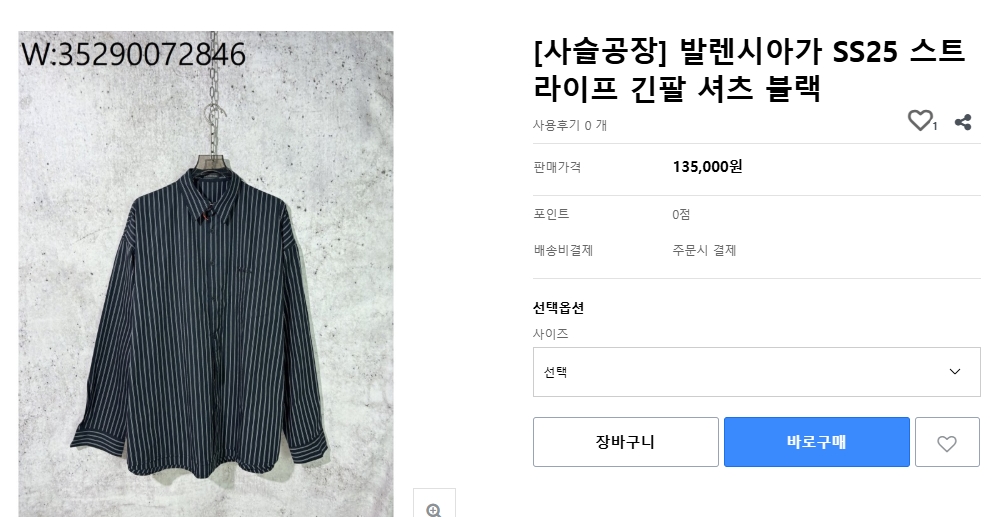Click the 0점 points value
This screenshot has height=517, width=997.
(x=681, y=214)
